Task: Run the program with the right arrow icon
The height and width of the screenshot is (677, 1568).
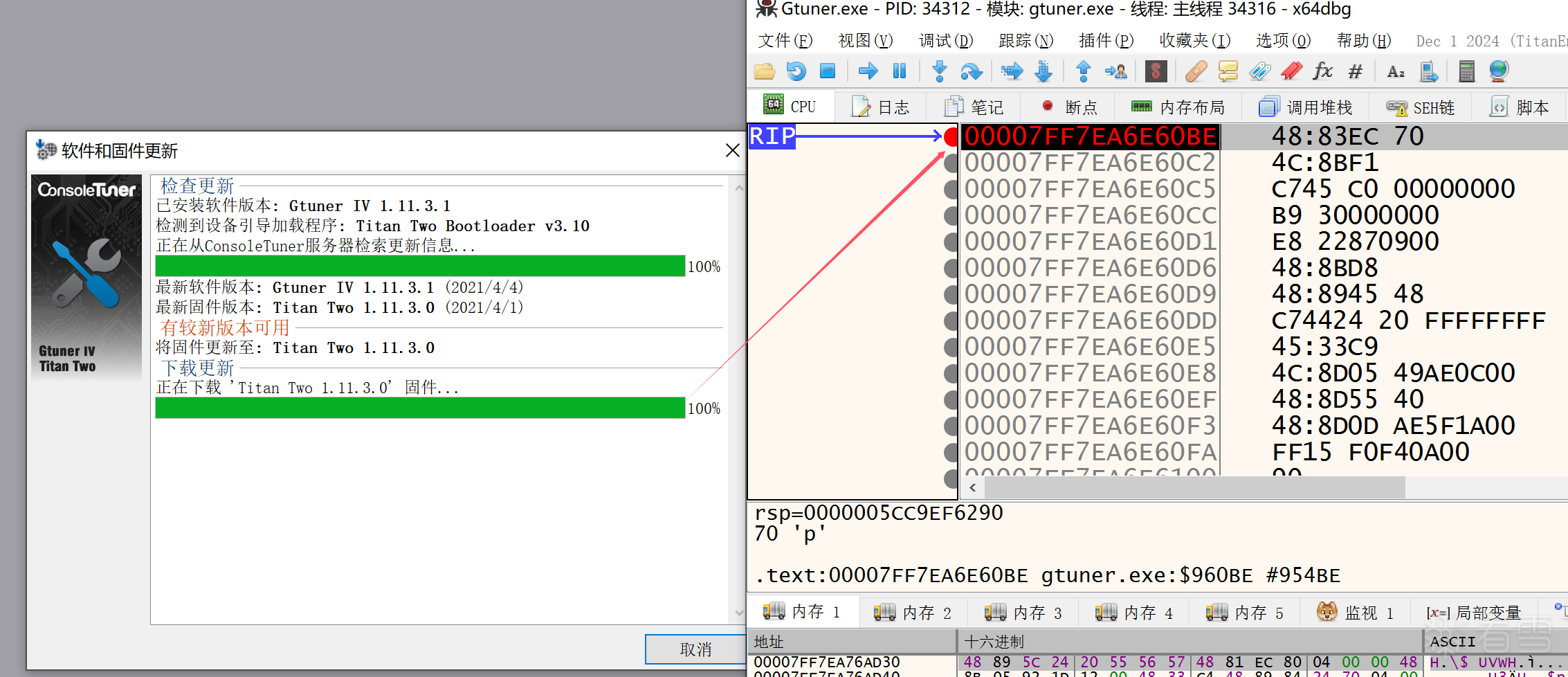Action: tap(868, 71)
